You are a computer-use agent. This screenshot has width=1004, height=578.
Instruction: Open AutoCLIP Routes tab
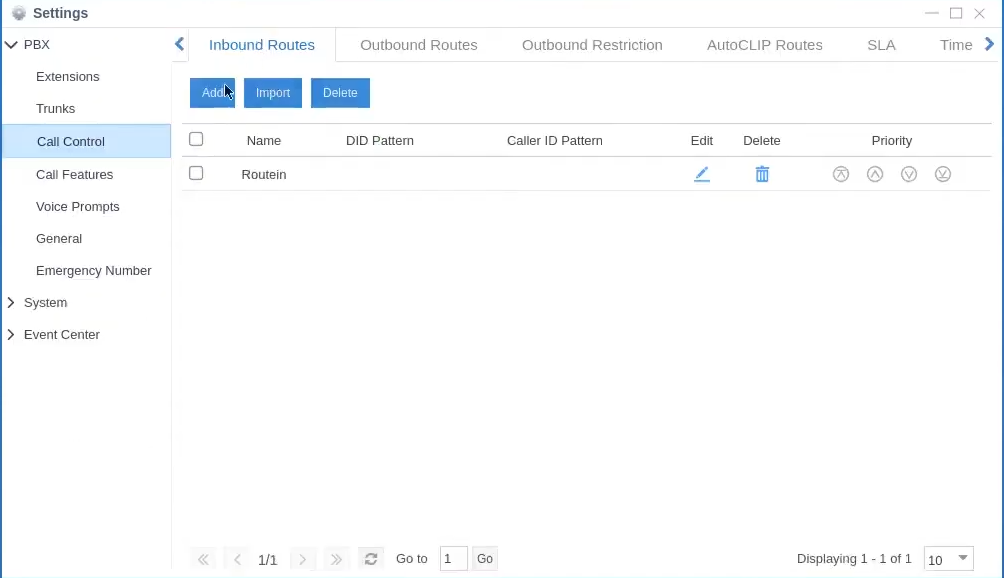click(765, 45)
